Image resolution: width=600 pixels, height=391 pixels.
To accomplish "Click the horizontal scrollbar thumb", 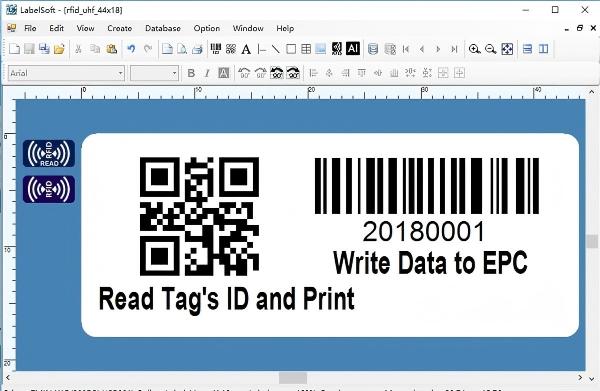I will point(293,378).
